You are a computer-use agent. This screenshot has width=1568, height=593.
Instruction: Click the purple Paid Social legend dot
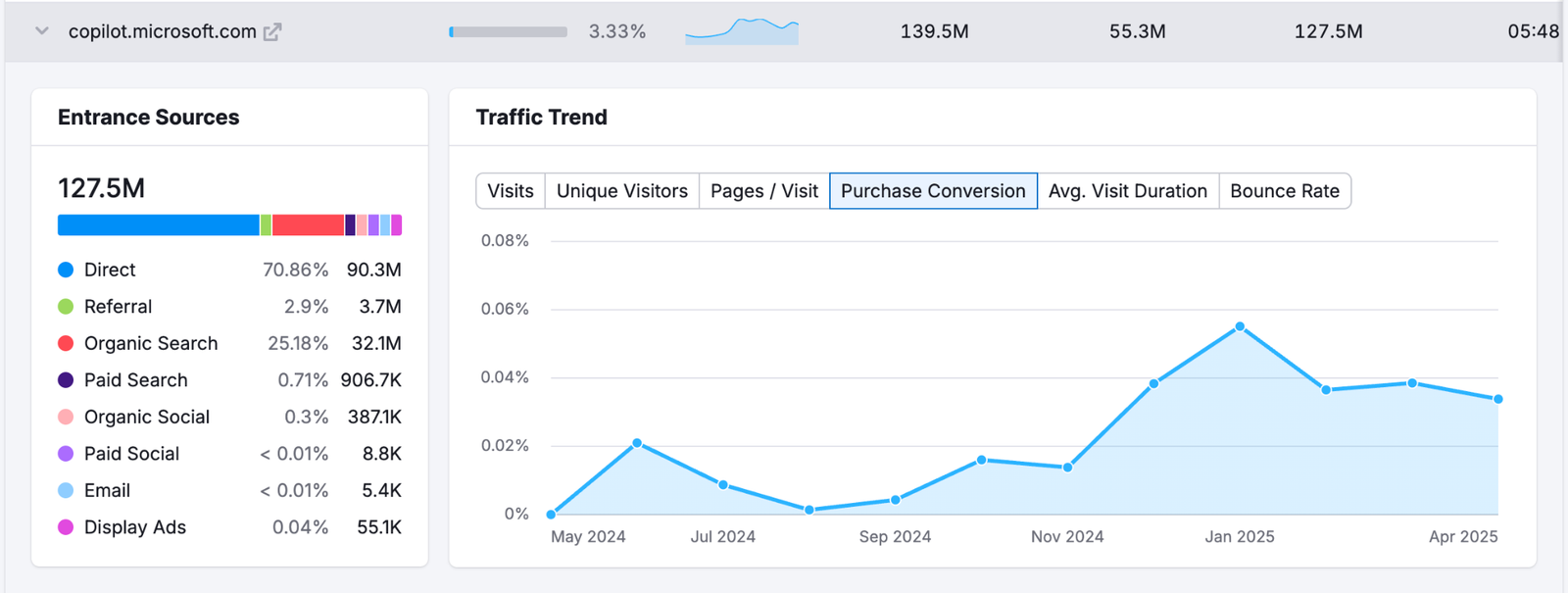coord(66,454)
